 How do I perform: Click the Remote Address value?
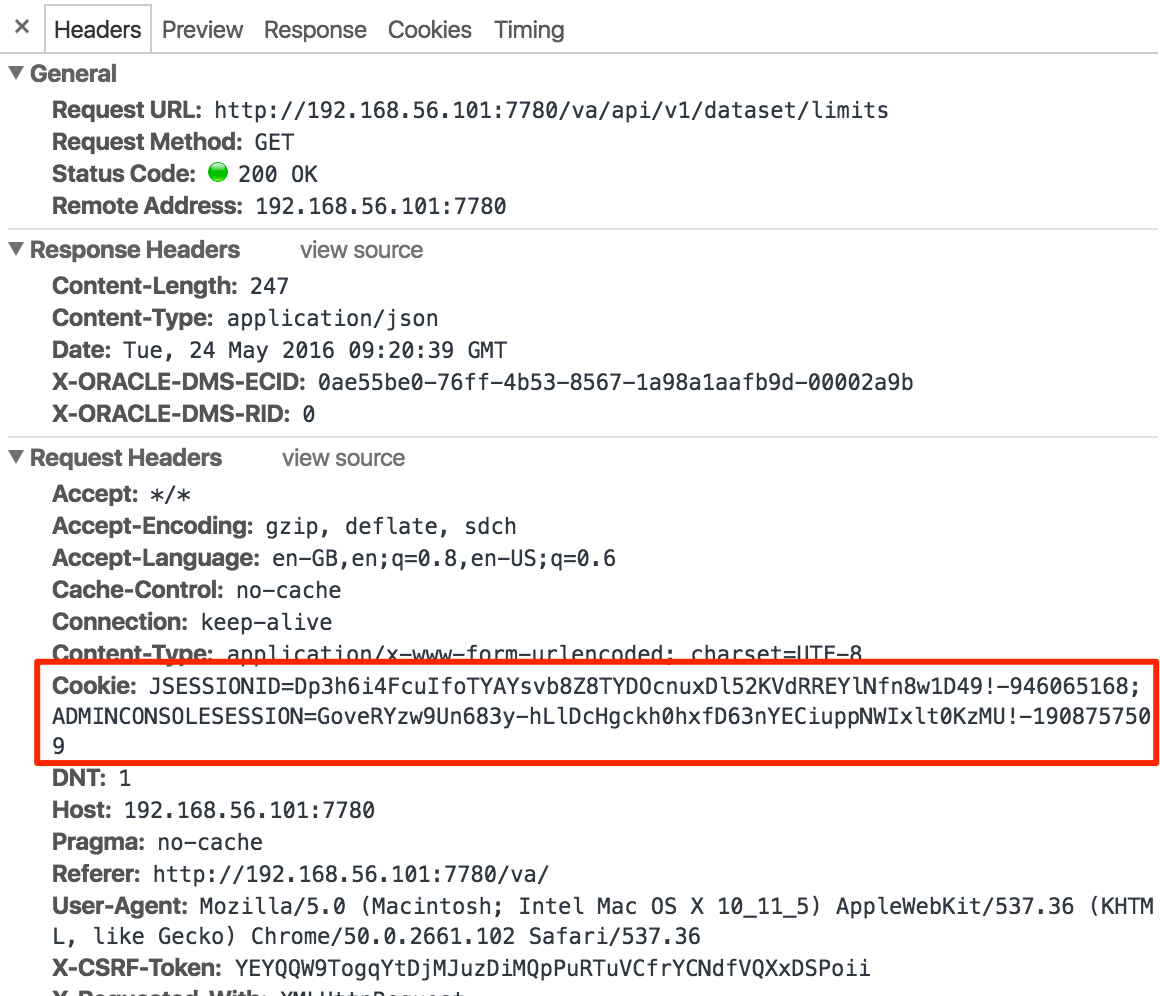pos(380,206)
